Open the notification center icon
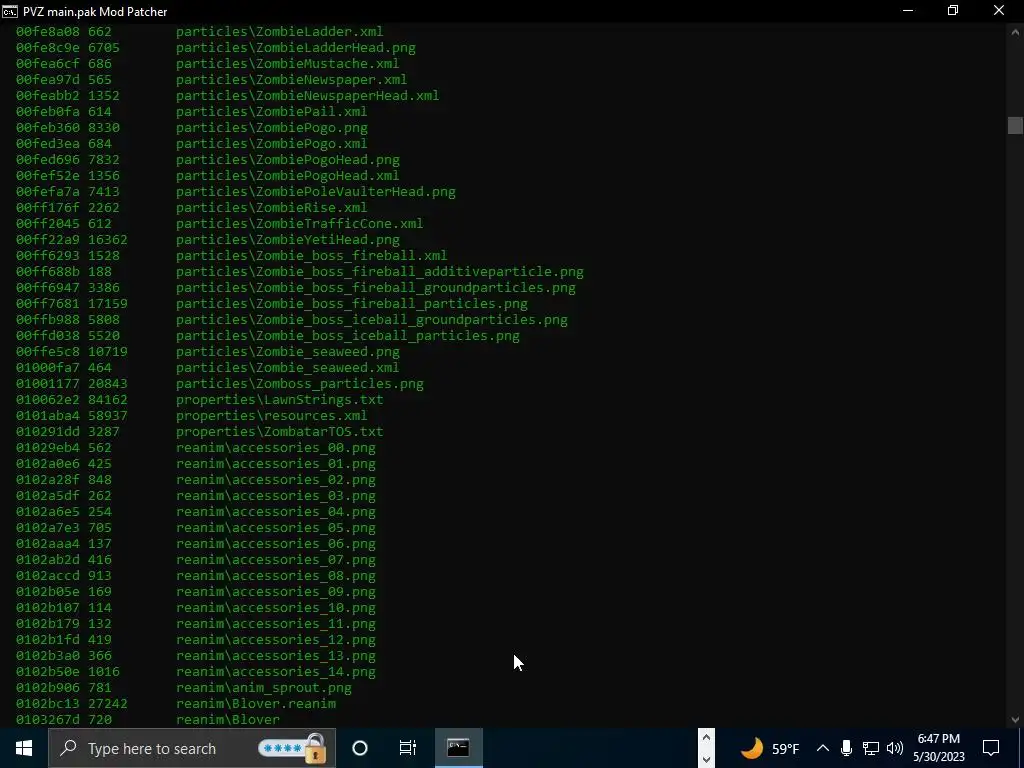 pos(991,748)
